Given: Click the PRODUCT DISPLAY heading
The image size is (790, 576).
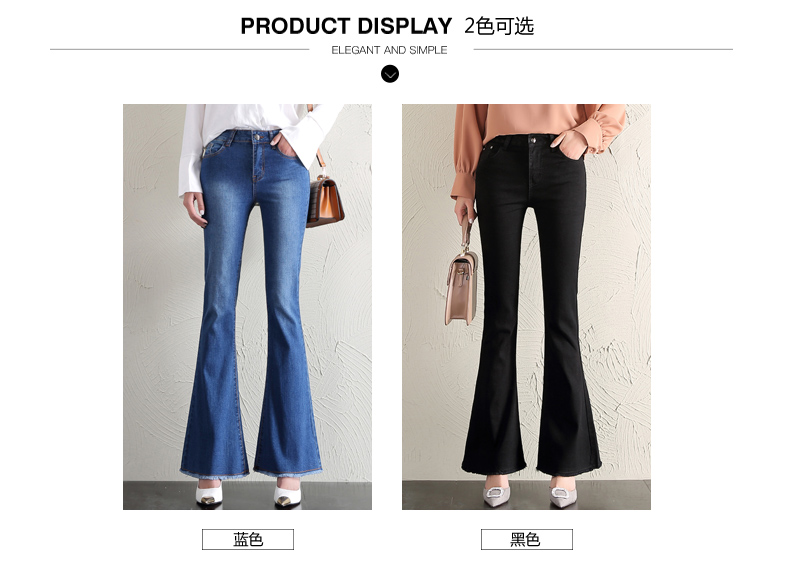Looking at the screenshot, I should click(x=346, y=26).
